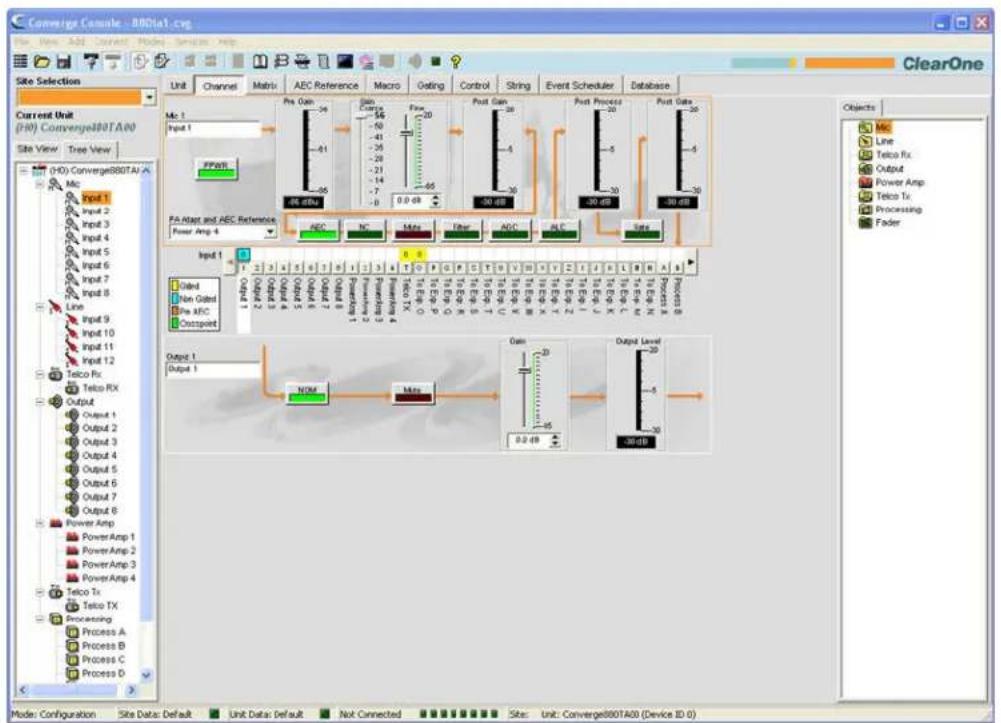Viewport: 1001px width, 723px height.
Task: Collapse the Telco Rx tree node
Action: pyautogui.click(x=40, y=375)
